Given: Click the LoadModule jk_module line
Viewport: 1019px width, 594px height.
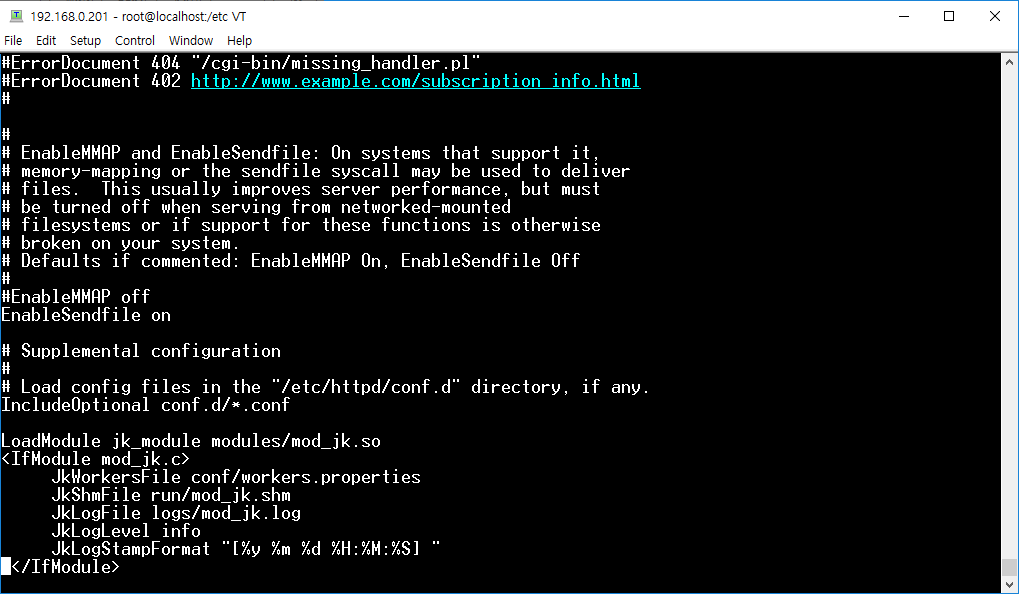Looking at the screenshot, I should point(191,441).
